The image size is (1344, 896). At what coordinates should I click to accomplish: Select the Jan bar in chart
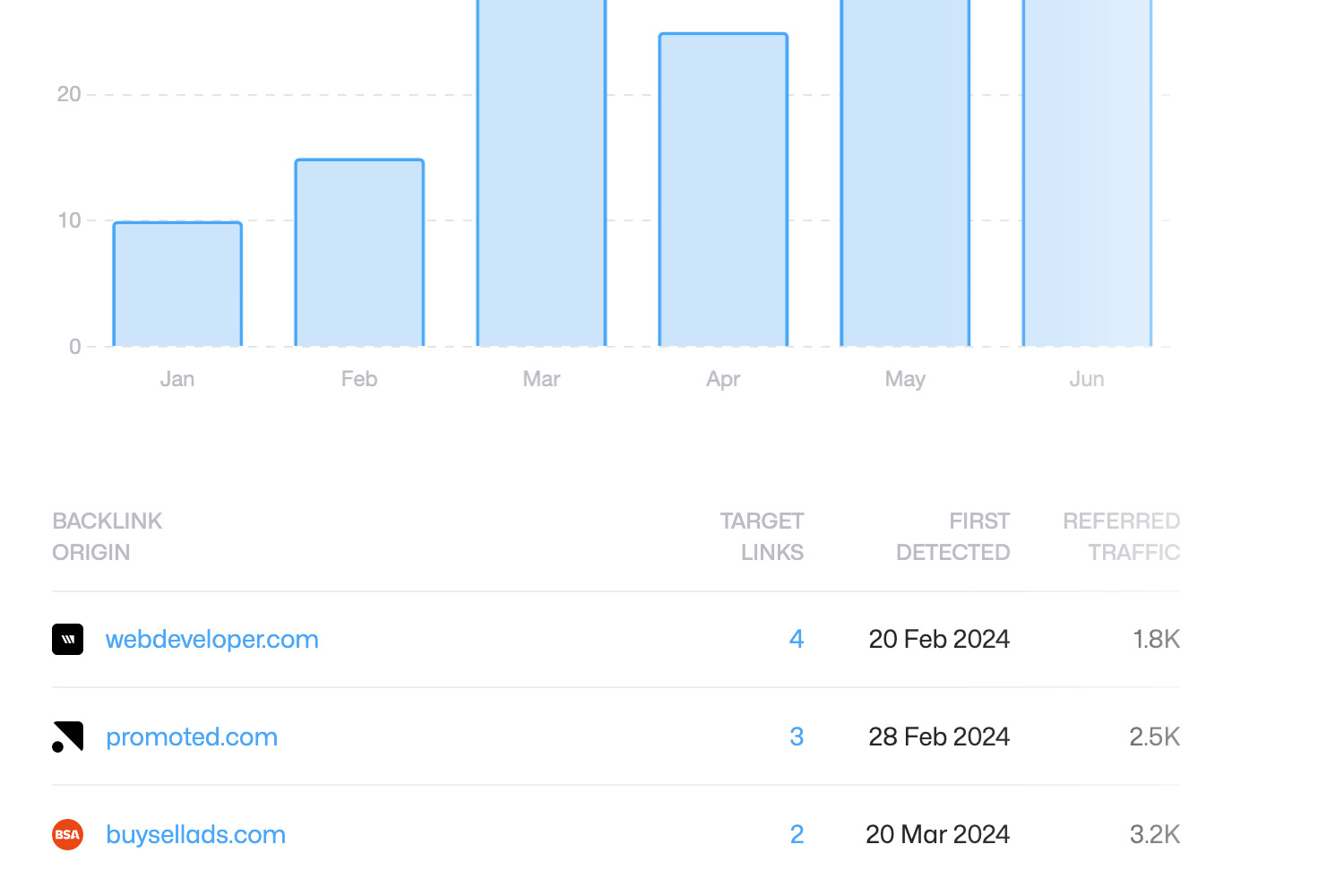(x=177, y=284)
